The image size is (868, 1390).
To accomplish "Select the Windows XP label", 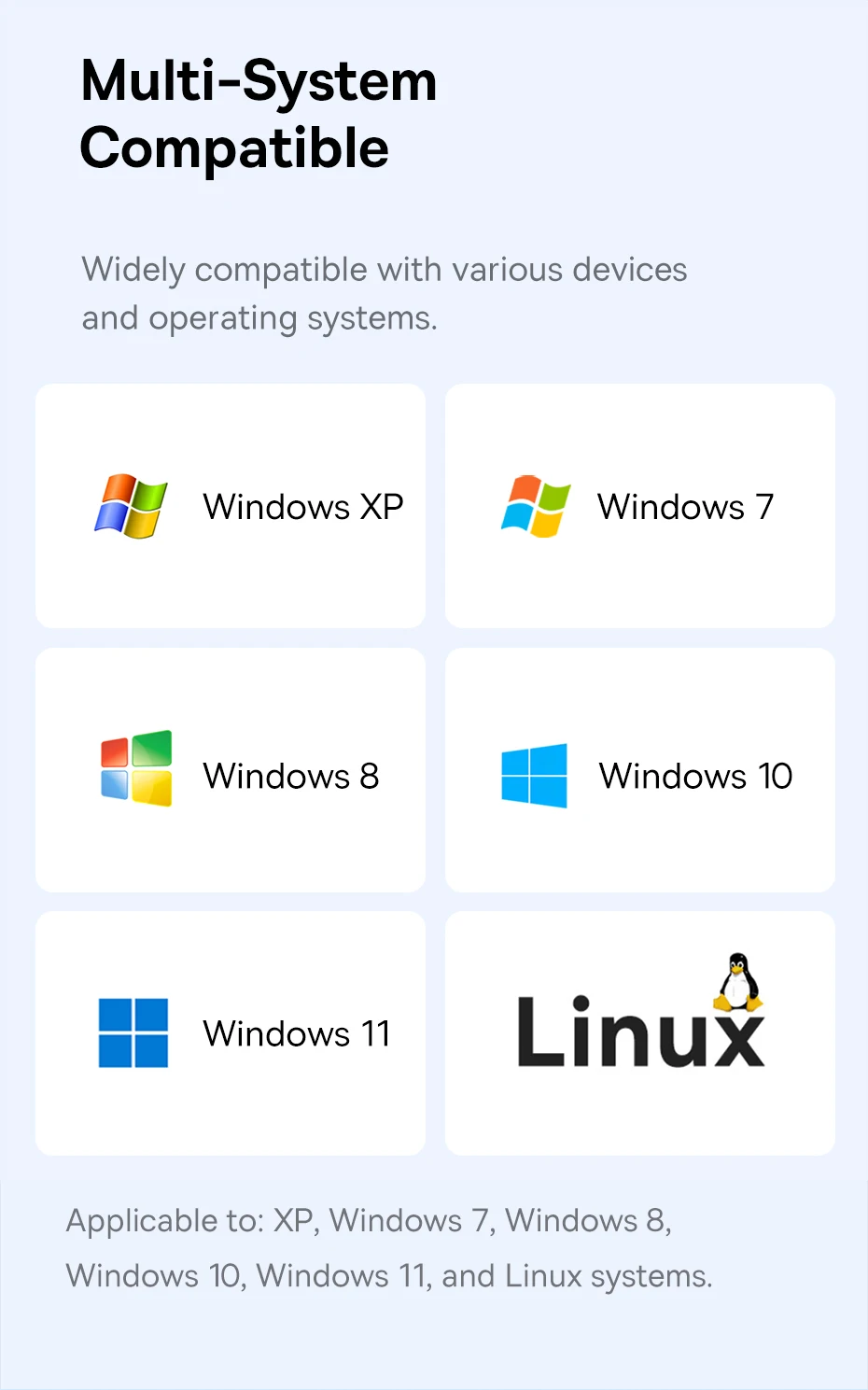I will click(x=303, y=507).
